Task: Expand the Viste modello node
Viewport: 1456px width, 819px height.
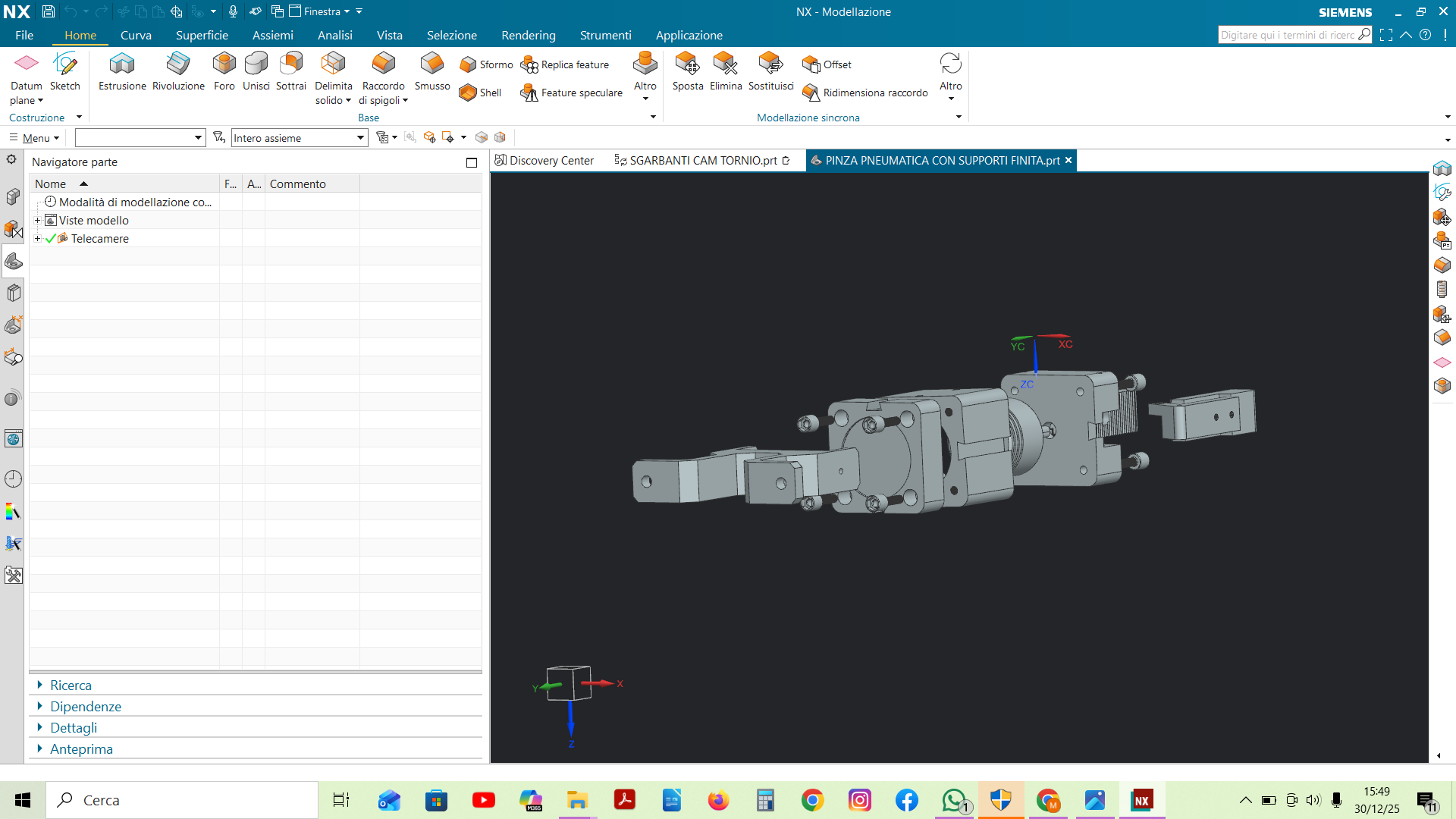Action: 37,220
